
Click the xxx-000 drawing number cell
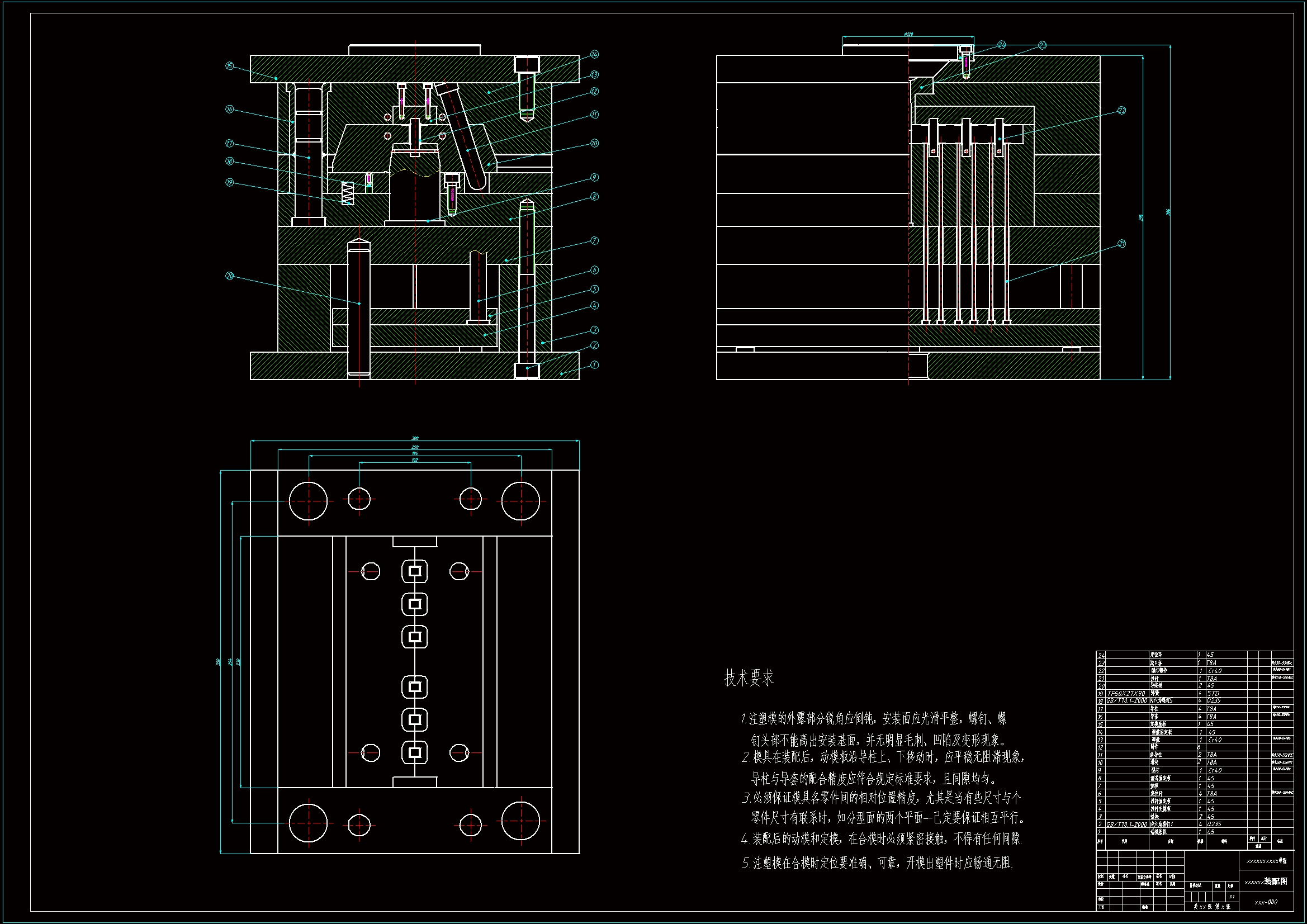coord(1266,902)
